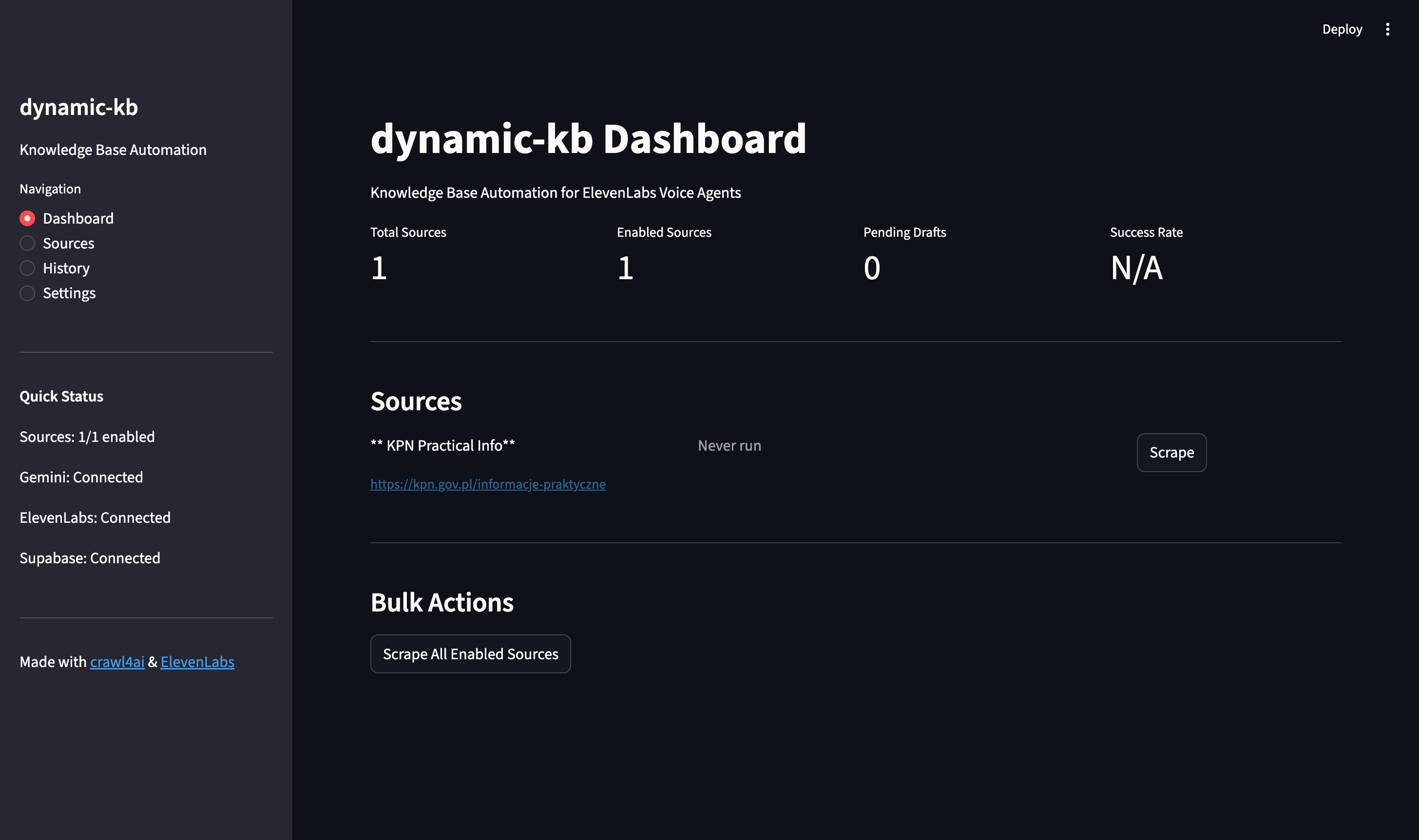Open the three-dot options menu

(x=1388, y=28)
